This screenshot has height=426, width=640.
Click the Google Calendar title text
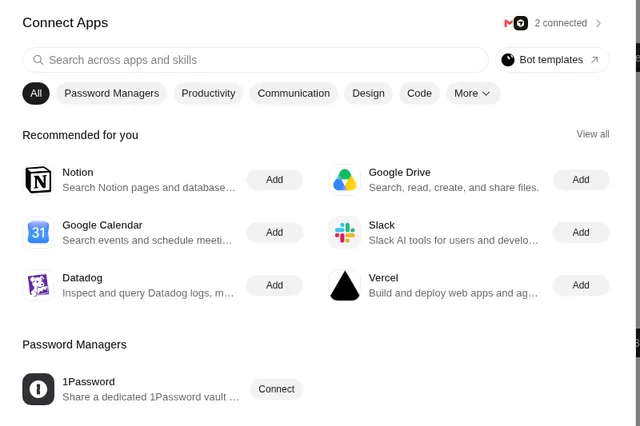[102, 225]
